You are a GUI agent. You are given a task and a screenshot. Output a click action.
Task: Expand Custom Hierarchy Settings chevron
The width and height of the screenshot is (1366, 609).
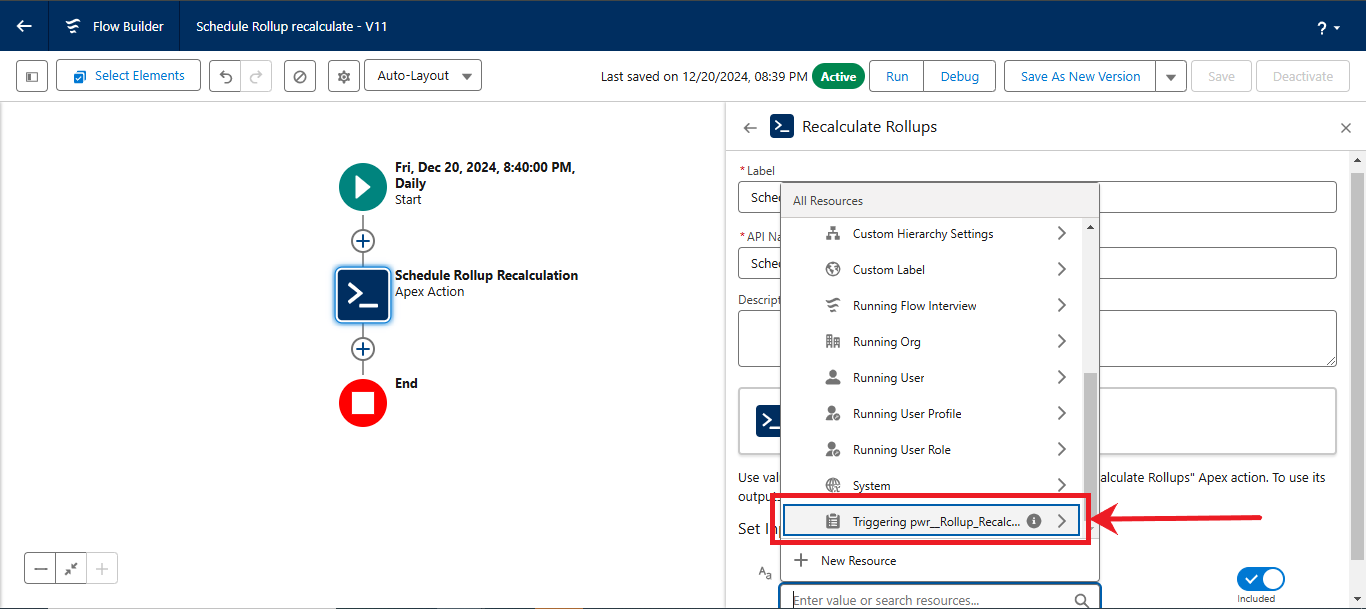tap(1061, 234)
